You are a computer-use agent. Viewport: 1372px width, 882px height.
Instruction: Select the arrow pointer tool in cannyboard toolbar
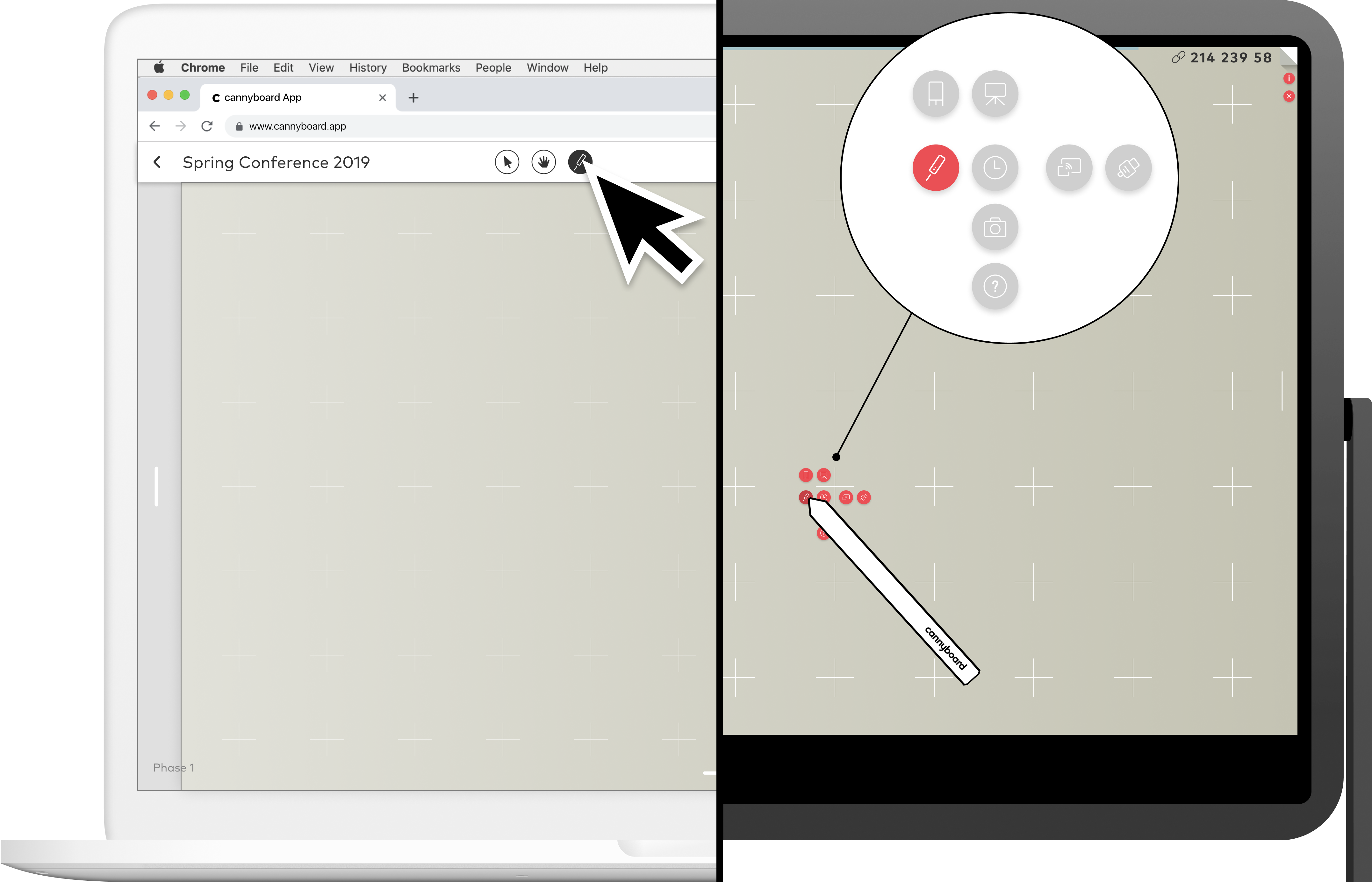click(507, 162)
